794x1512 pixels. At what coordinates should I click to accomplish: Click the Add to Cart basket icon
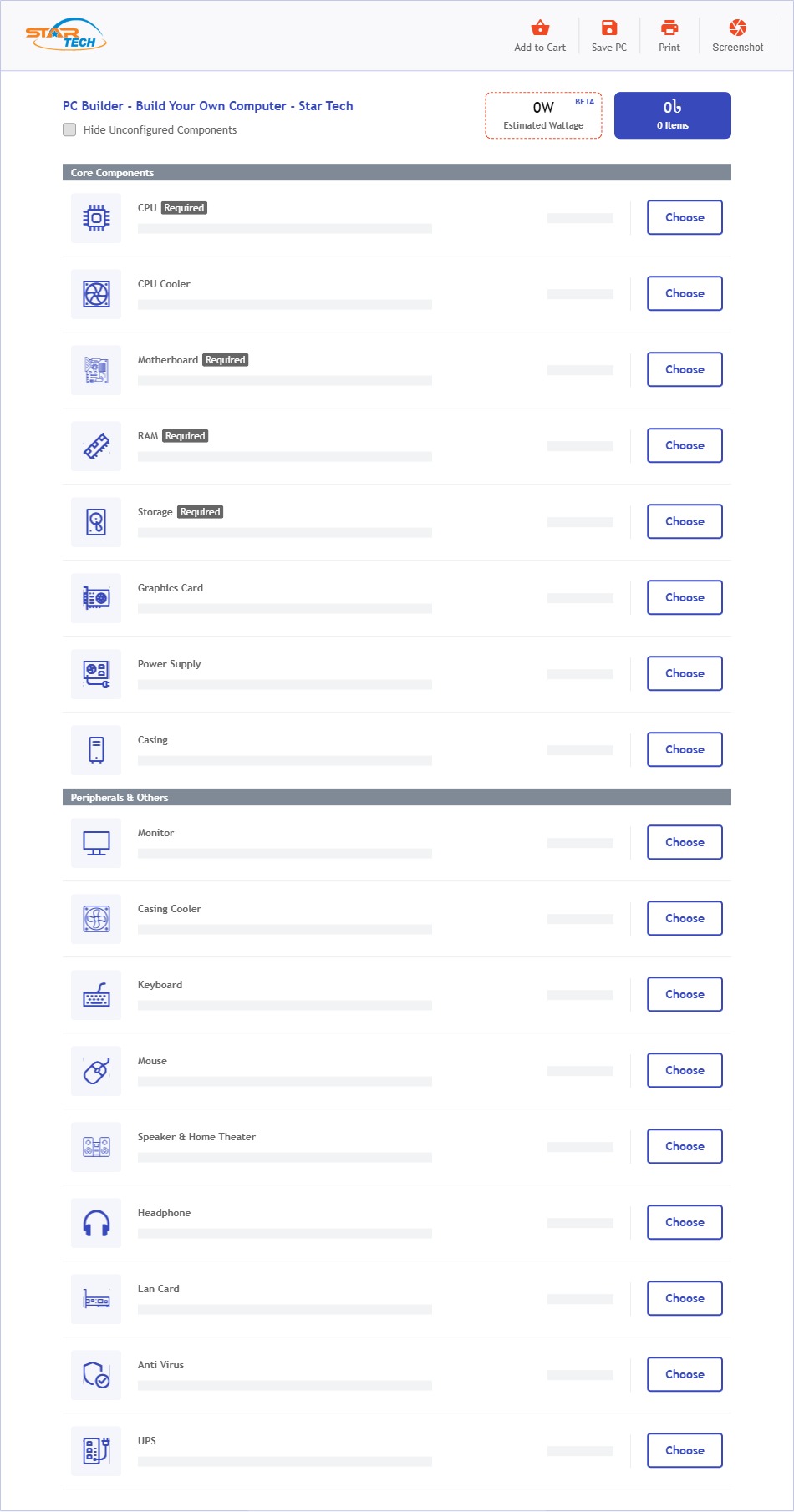[540, 28]
